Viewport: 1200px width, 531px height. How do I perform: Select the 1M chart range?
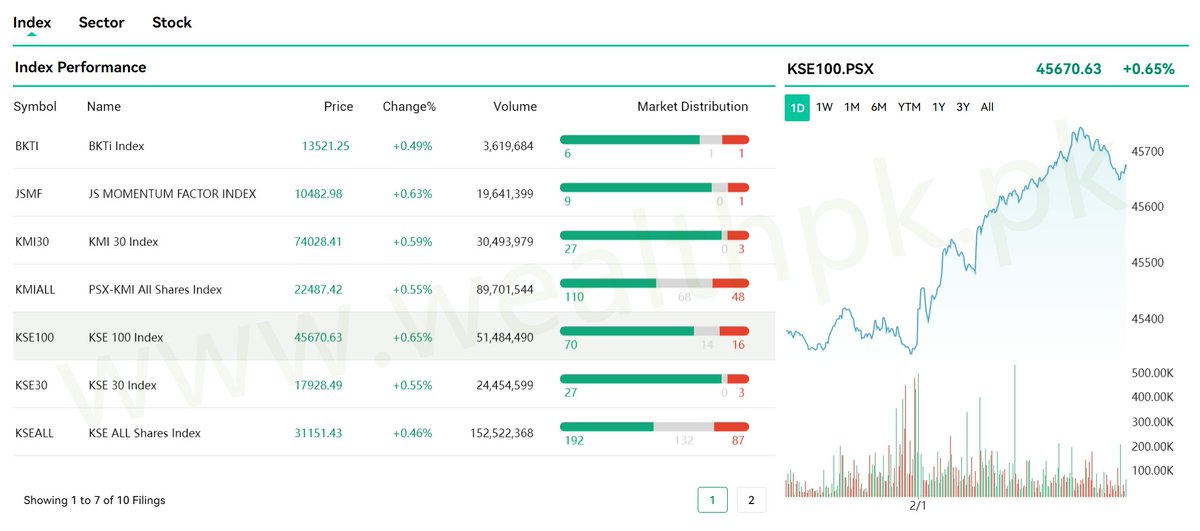click(x=851, y=107)
